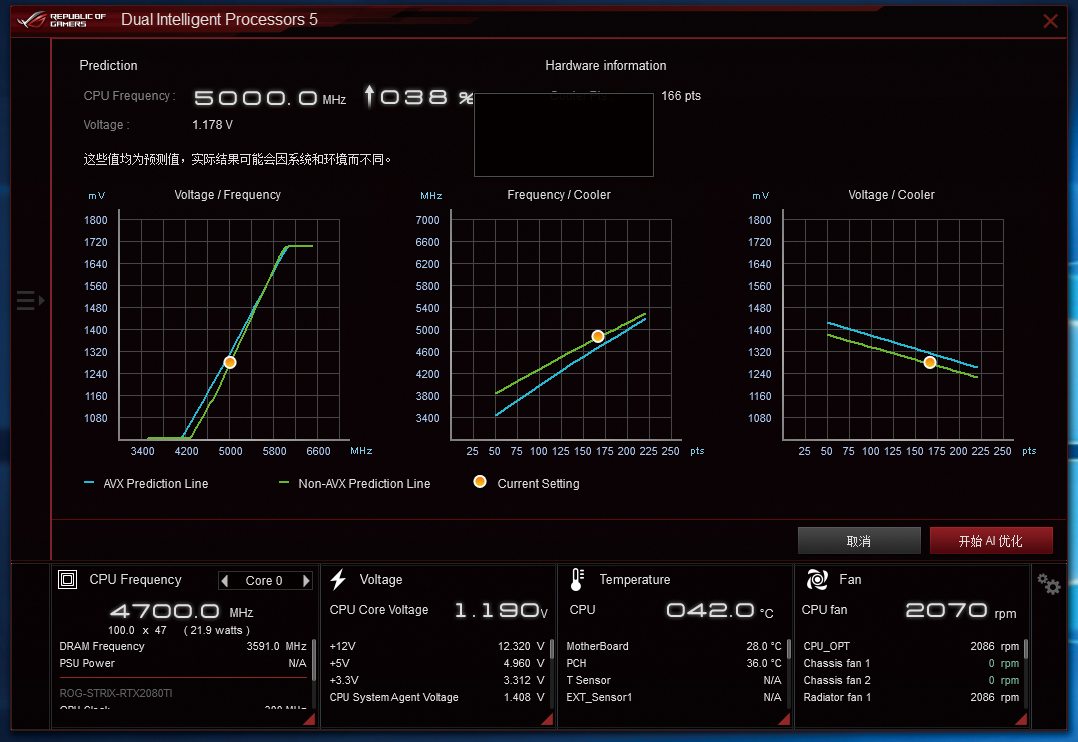Click the Temperature thermometer icon
1078x742 pixels.
(577, 579)
